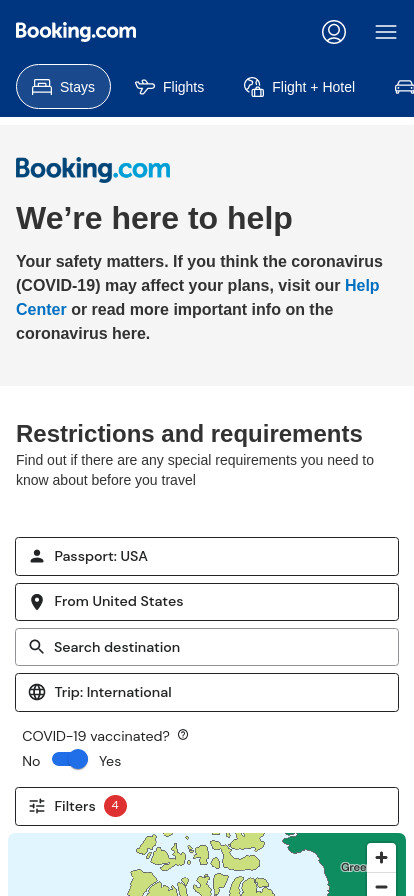Zoom out on the map

pyautogui.click(x=381, y=885)
